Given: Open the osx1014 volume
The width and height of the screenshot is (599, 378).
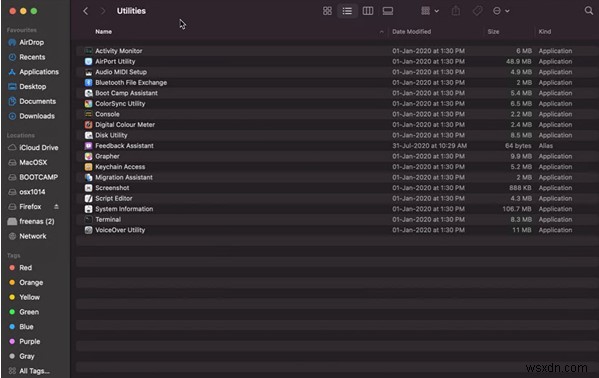Looking at the screenshot, I should click(x=32, y=192).
